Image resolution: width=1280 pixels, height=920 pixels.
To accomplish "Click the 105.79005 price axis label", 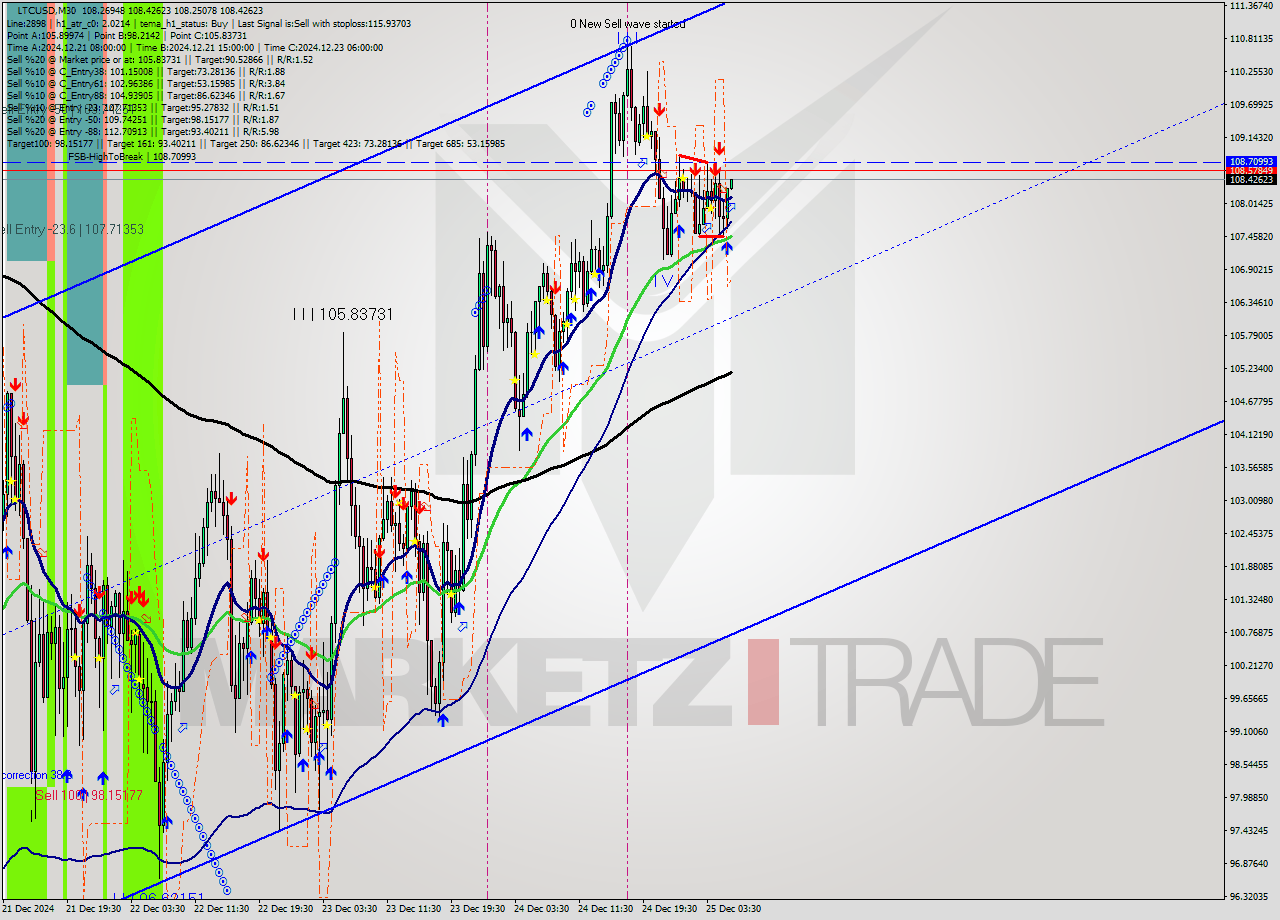I will [x=1251, y=336].
